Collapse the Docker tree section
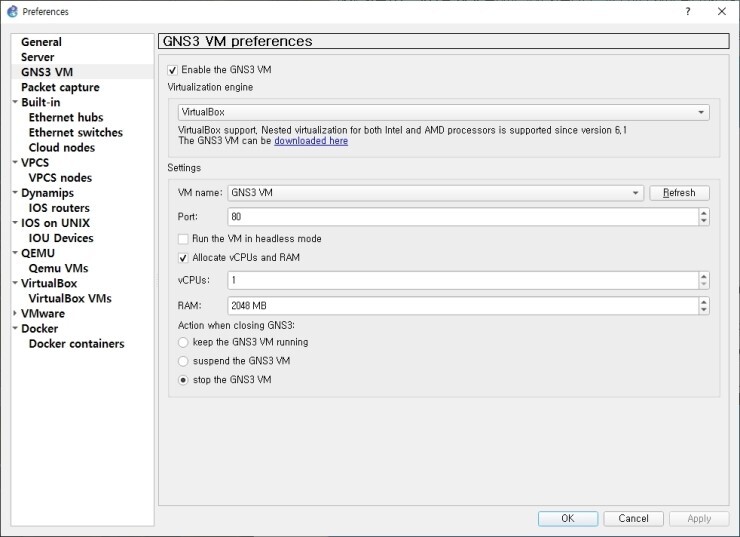This screenshot has height=537, width=740. (15, 328)
